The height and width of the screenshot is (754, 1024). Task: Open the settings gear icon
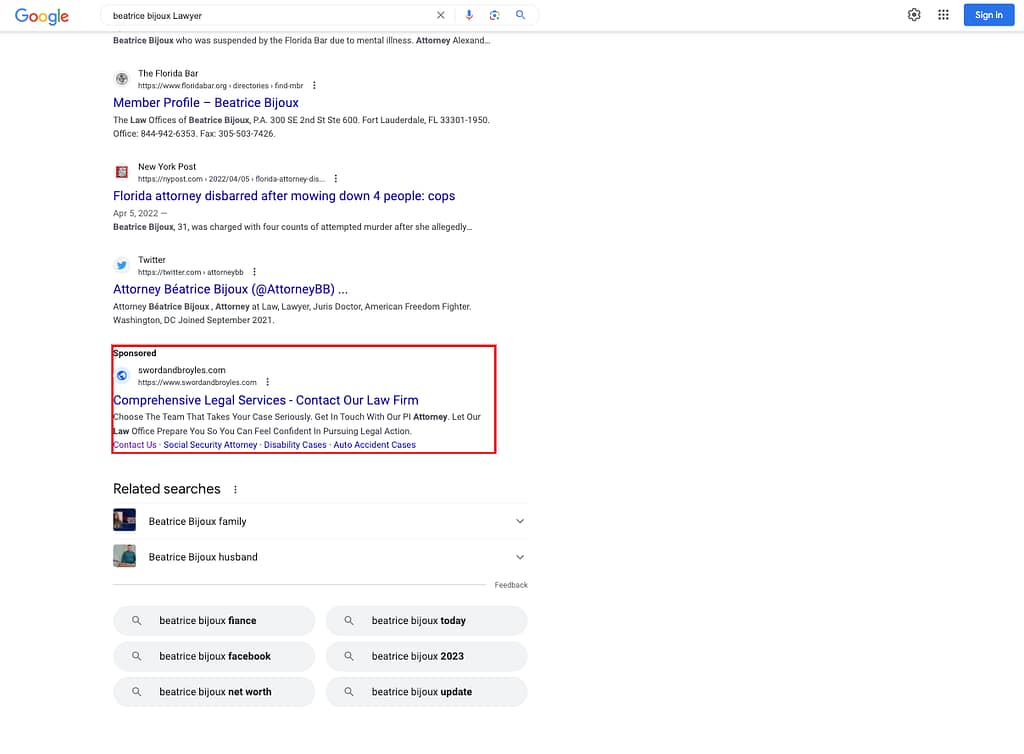pyautogui.click(x=914, y=15)
